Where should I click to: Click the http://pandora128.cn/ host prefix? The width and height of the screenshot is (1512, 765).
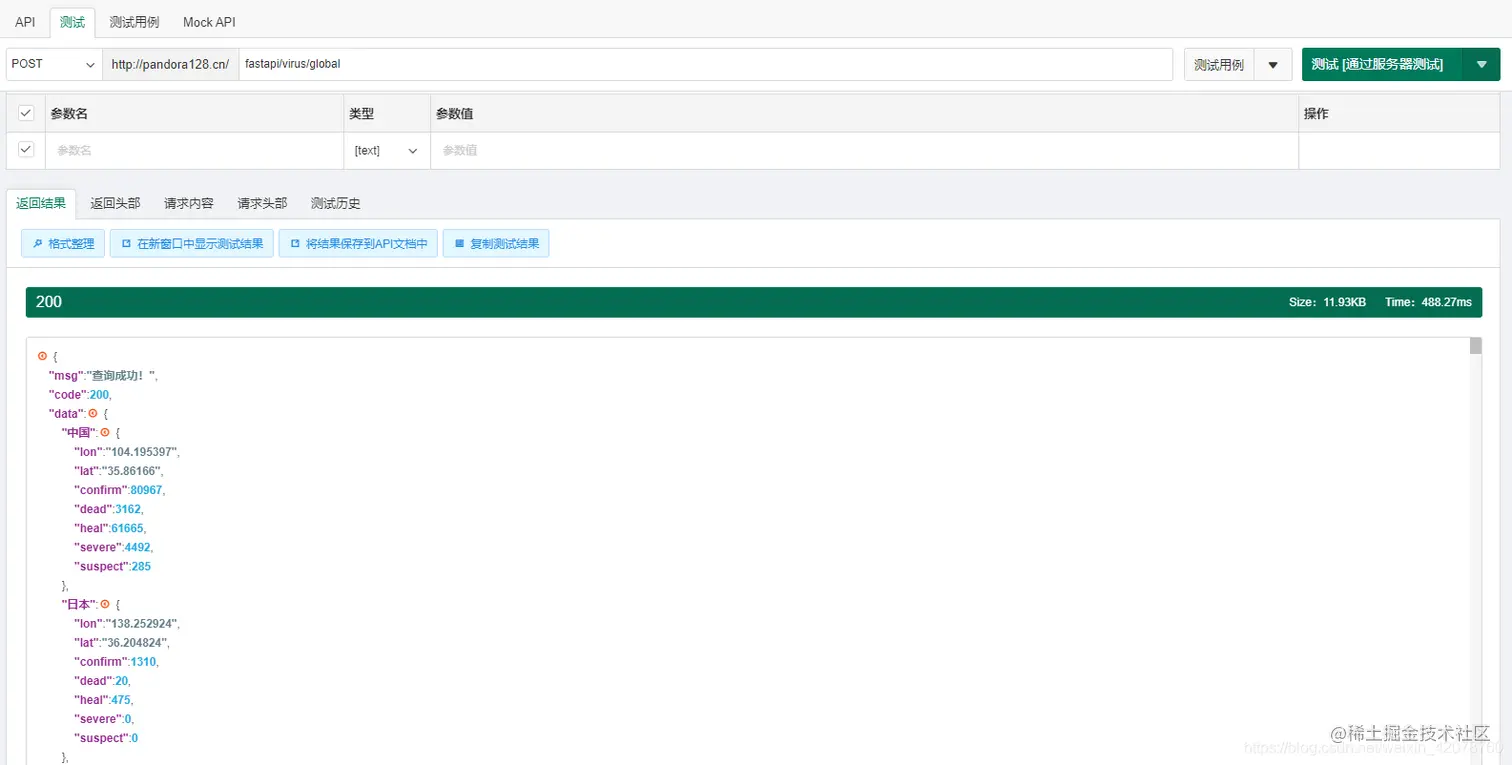tap(170, 64)
